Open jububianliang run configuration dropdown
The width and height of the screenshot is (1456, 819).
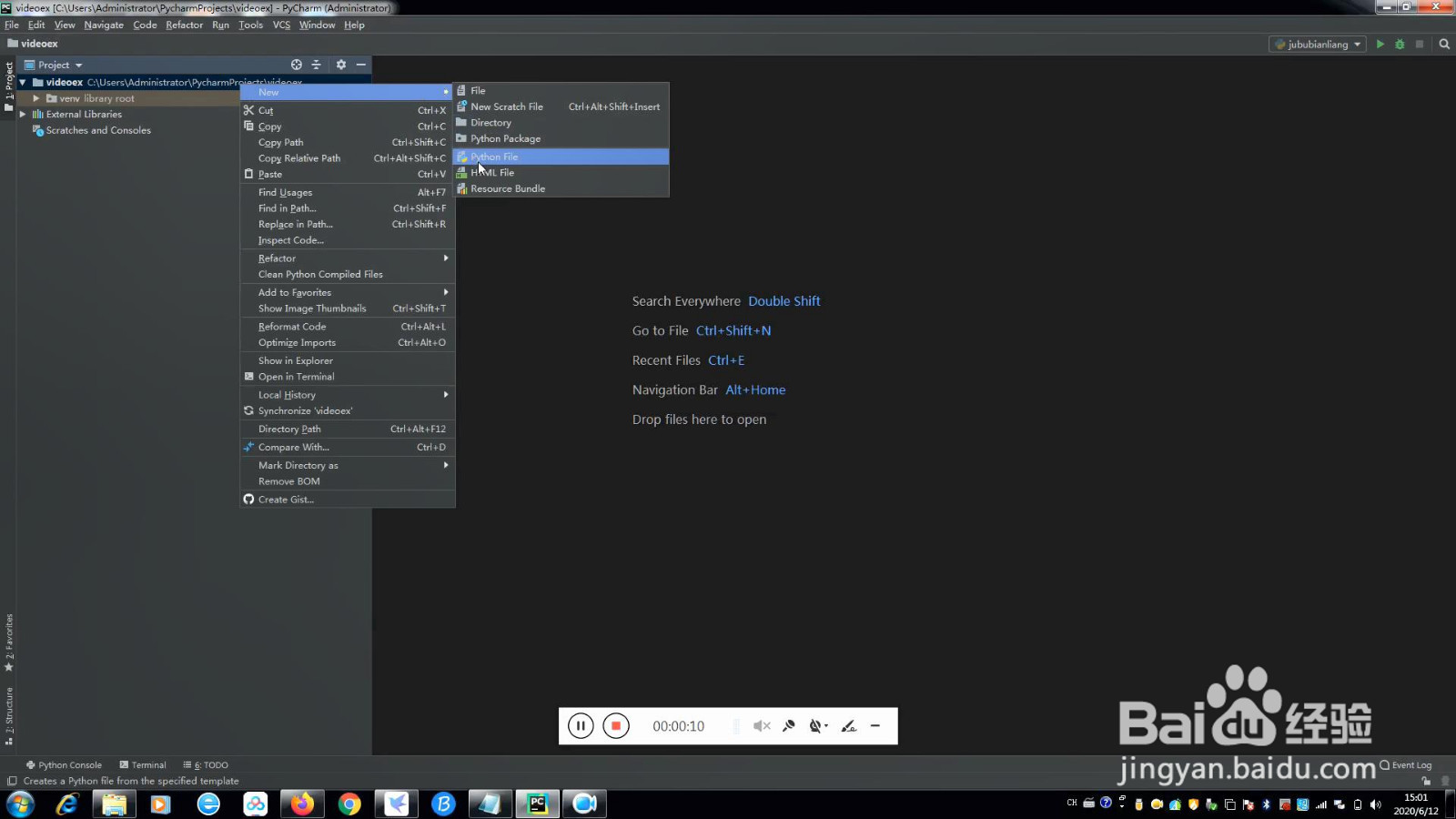point(1318,44)
